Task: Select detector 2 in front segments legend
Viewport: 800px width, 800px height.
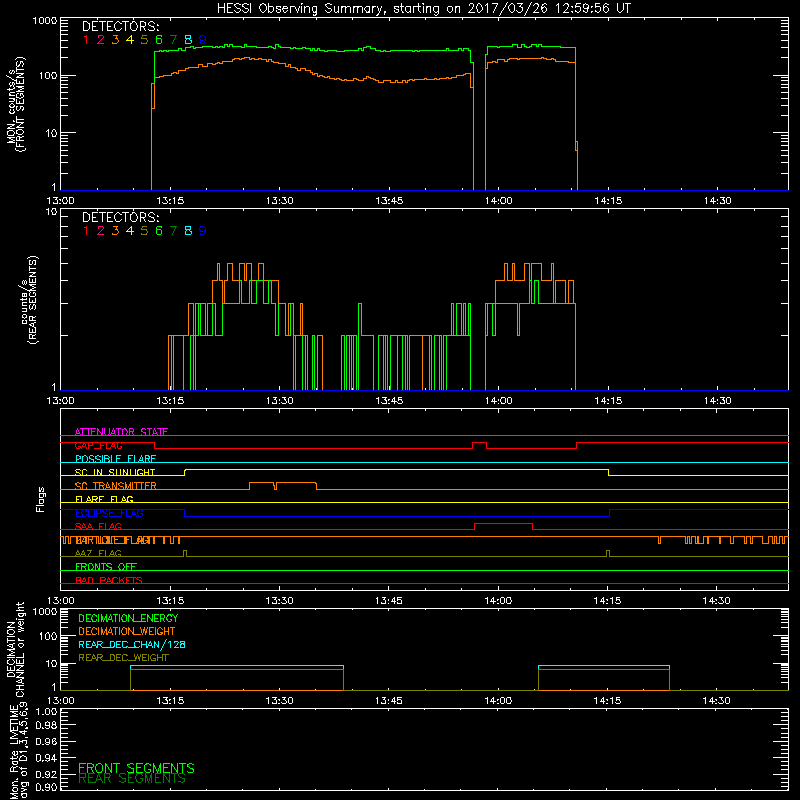Action: [x=101, y=40]
